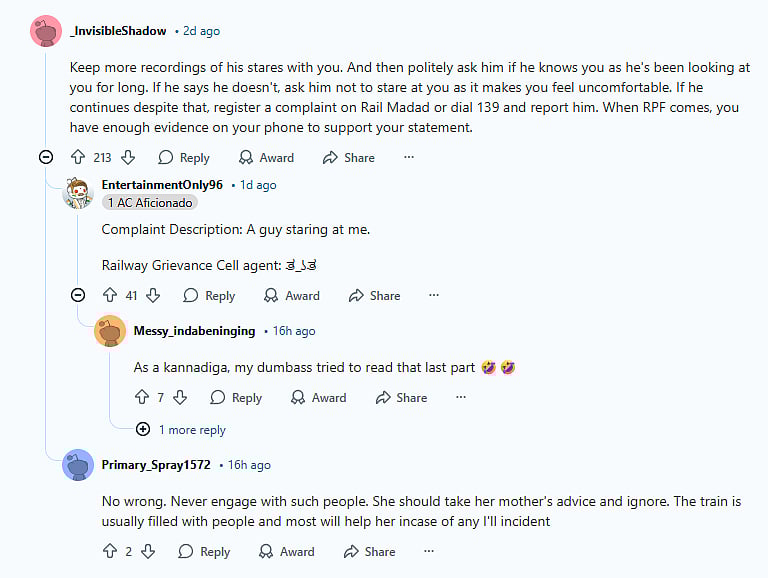The height and width of the screenshot is (578, 768).
Task: Click _InvisibleShadow's avatar icon
Action: tap(46, 31)
